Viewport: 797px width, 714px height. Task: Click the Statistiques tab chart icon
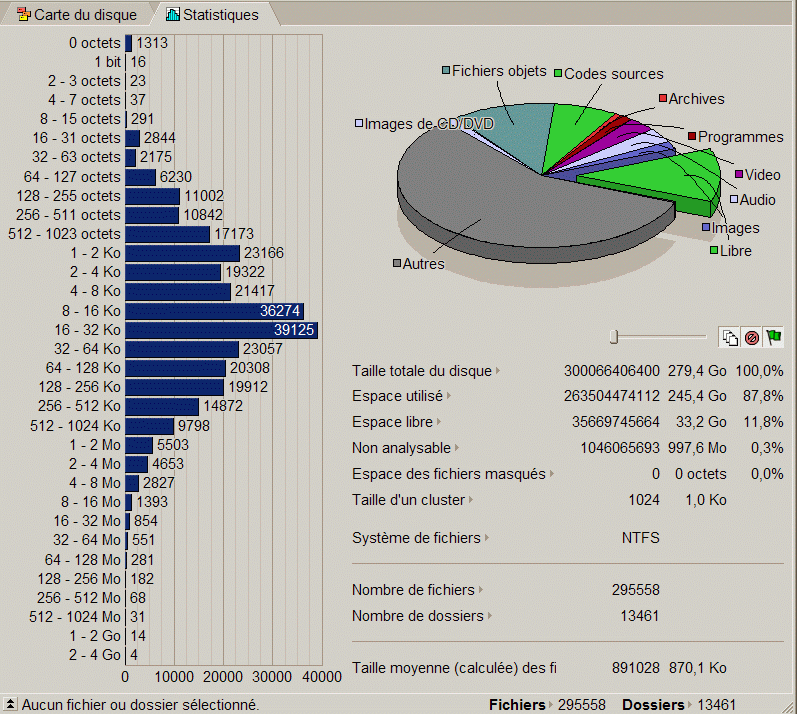coord(173,14)
